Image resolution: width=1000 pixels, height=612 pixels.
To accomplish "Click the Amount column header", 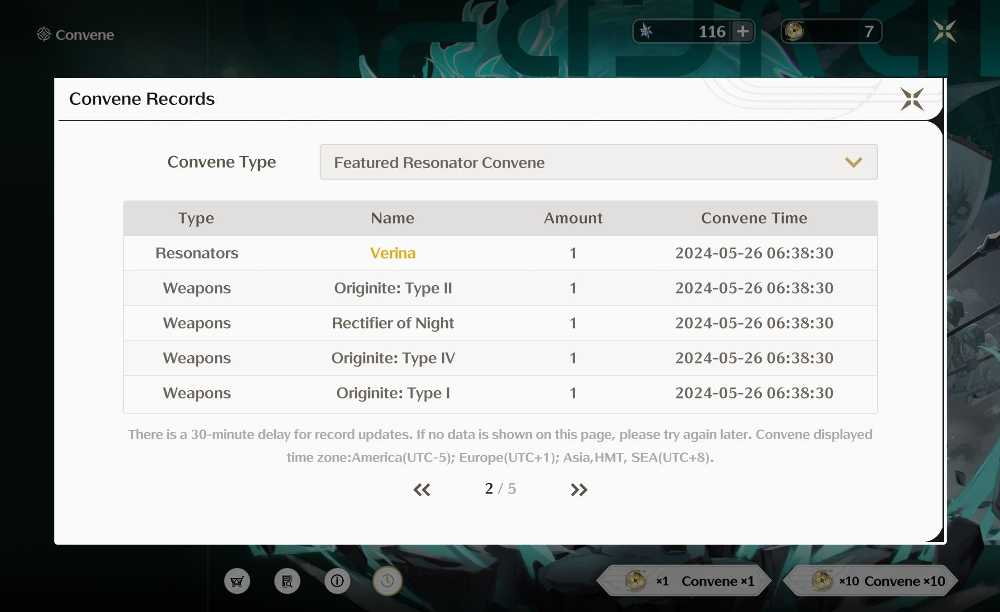I will [x=573, y=218].
